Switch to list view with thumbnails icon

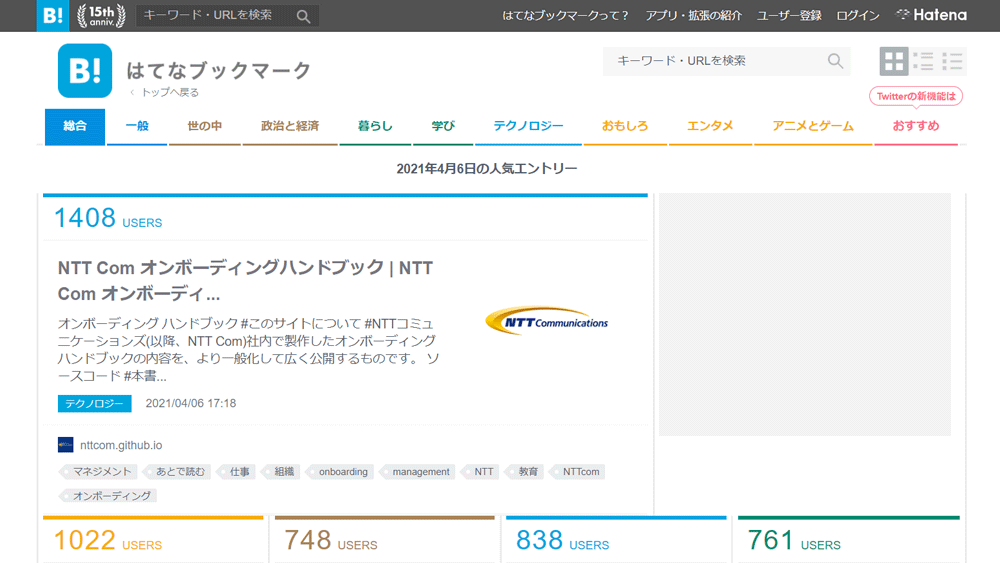point(923,61)
